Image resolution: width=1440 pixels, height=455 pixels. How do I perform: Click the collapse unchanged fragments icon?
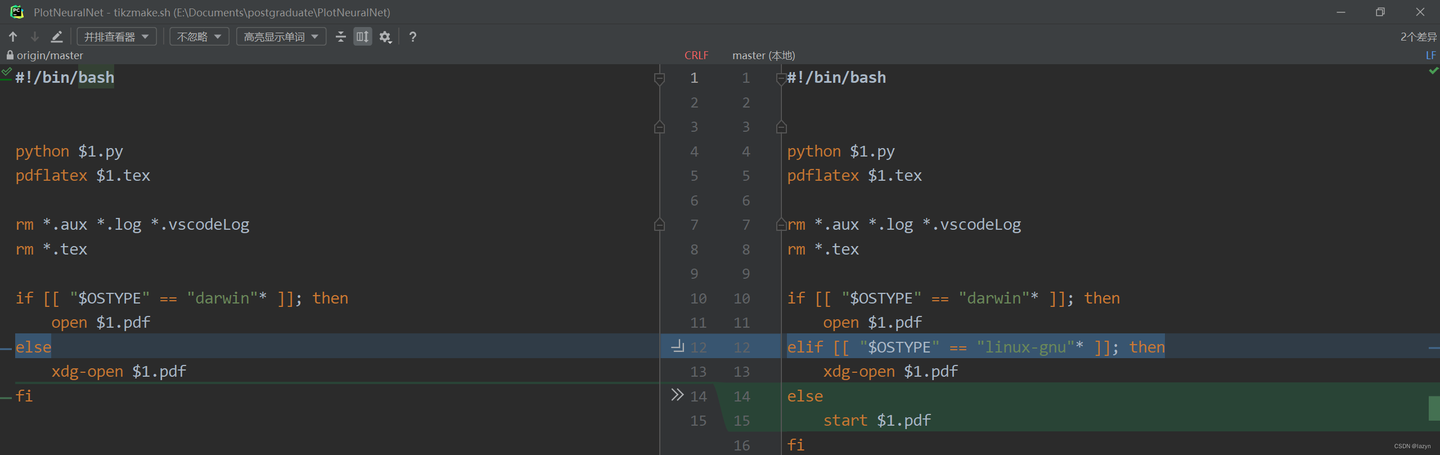point(341,37)
